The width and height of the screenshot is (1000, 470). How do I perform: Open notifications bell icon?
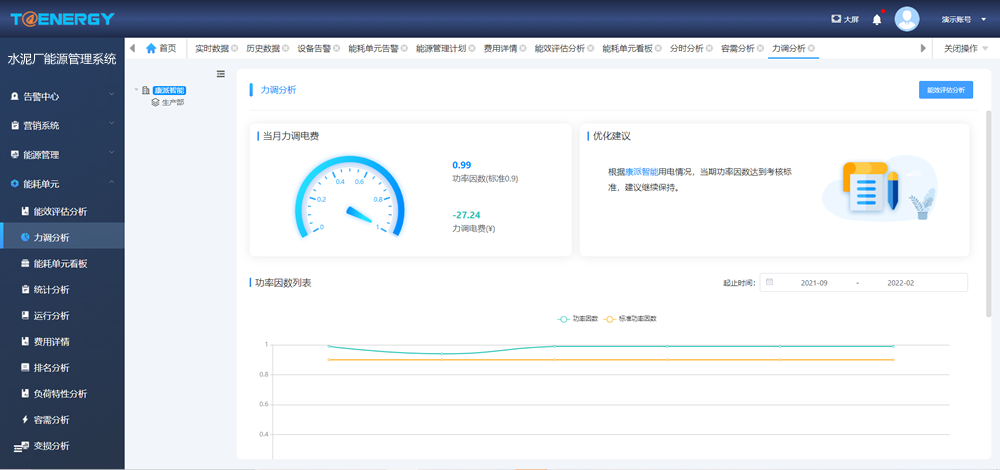click(x=877, y=19)
